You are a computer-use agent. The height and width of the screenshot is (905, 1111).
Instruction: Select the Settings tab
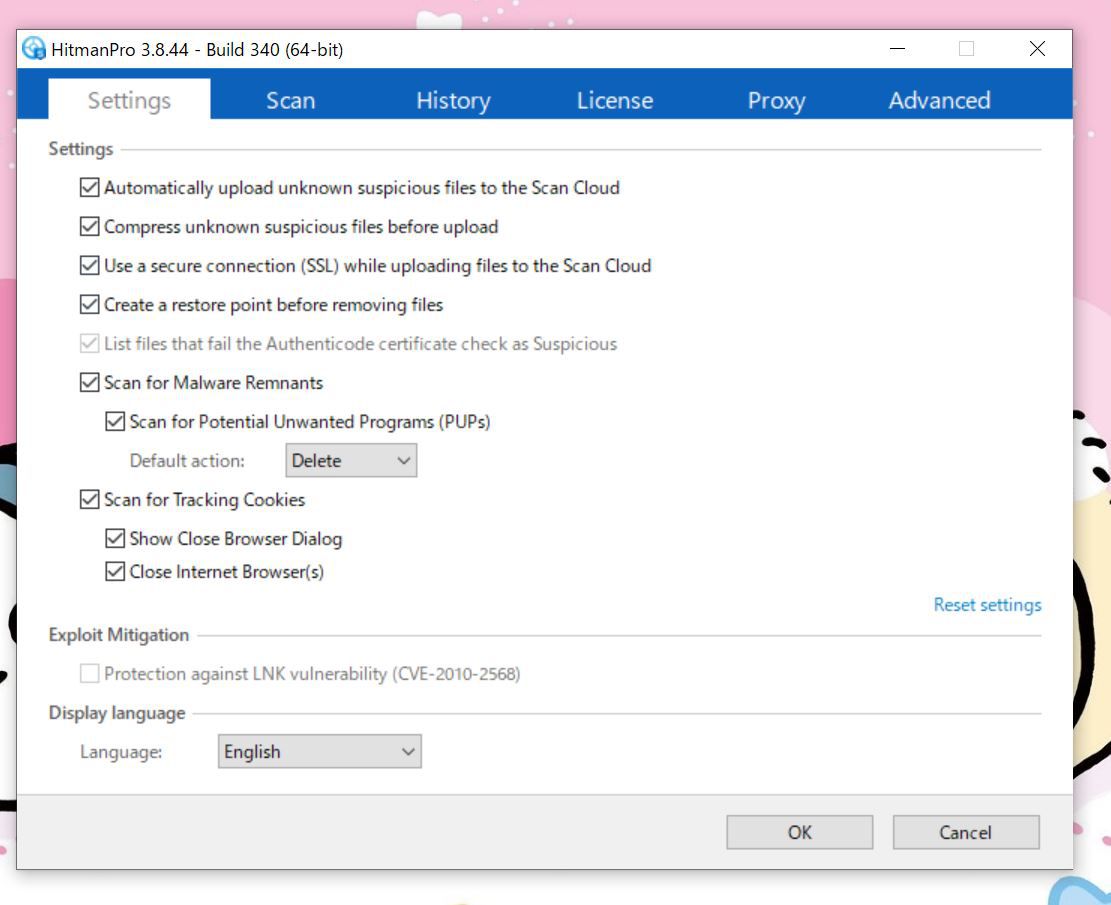(129, 99)
